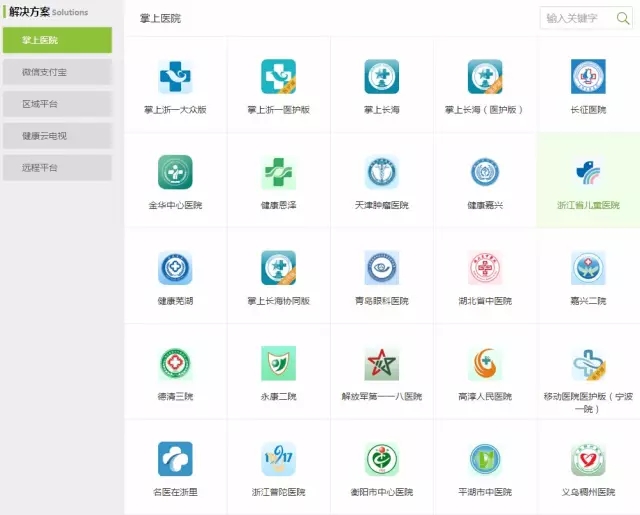Click the 解放军第一一八医院 label text
This screenshot has width=640, height=515.
point(382,396)
